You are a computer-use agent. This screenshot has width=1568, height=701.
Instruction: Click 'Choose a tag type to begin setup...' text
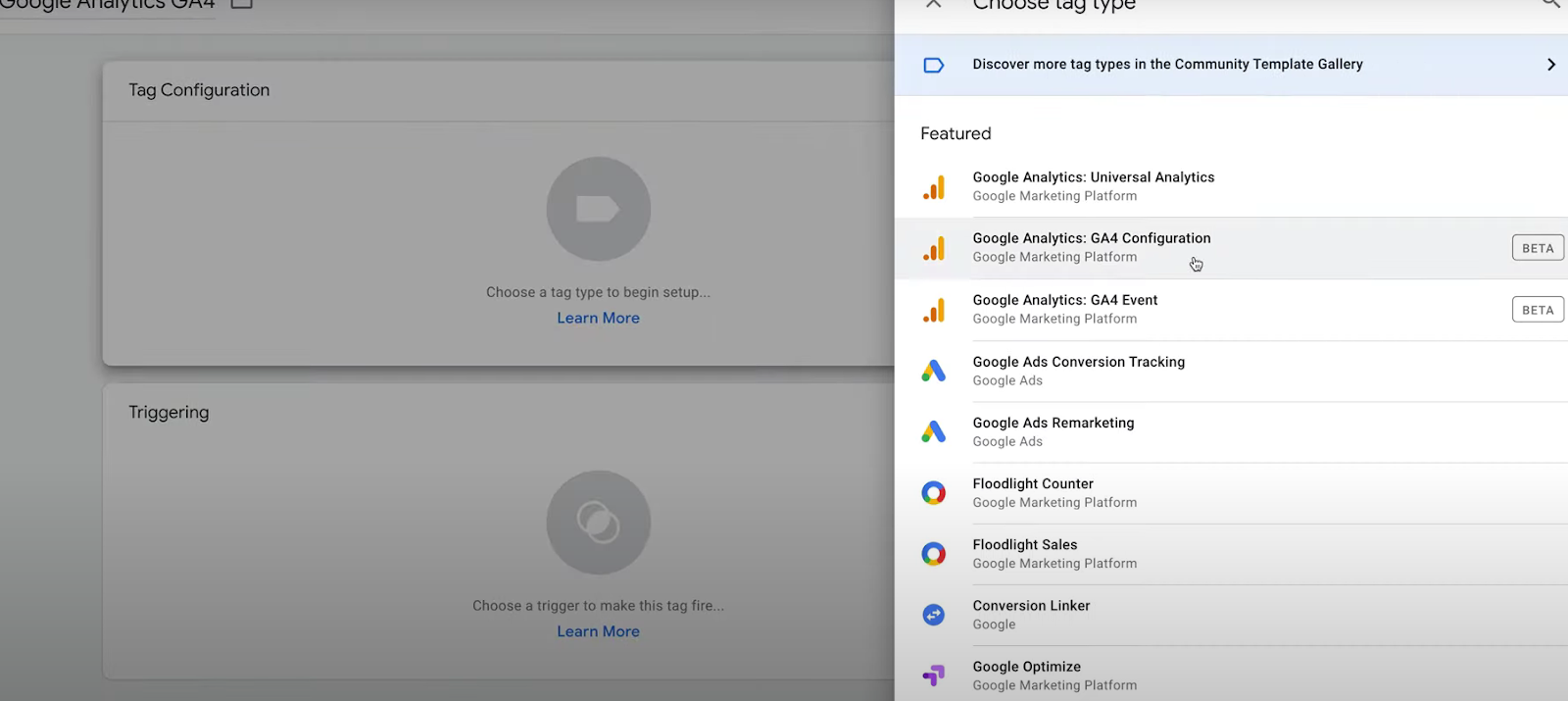tap(599, 292)
